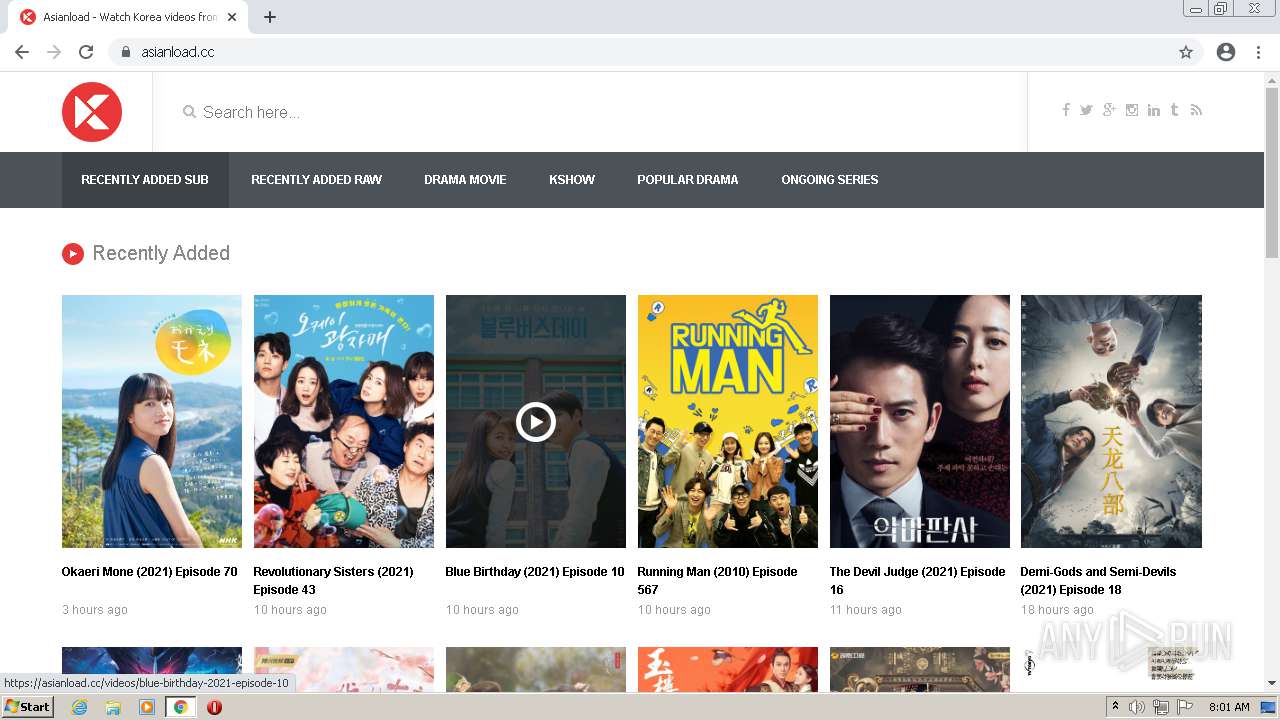Open Demi-Gods and Semi-Devils Episode 18 link
The image size is (1280, 720).
(1098, 581)
